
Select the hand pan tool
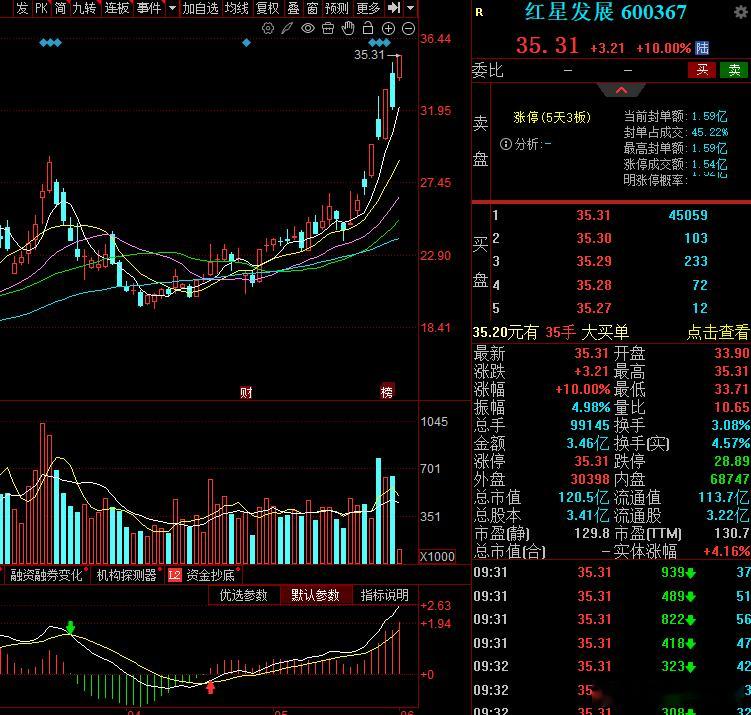(348, 28)
